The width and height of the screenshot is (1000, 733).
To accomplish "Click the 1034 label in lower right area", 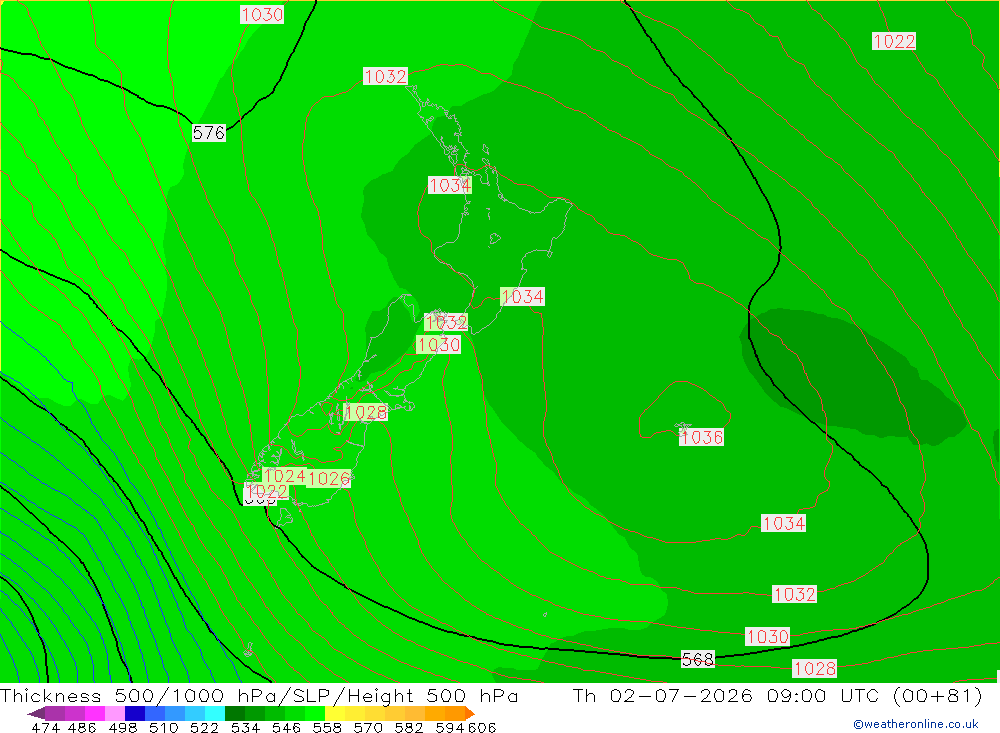I will point(784,523).
